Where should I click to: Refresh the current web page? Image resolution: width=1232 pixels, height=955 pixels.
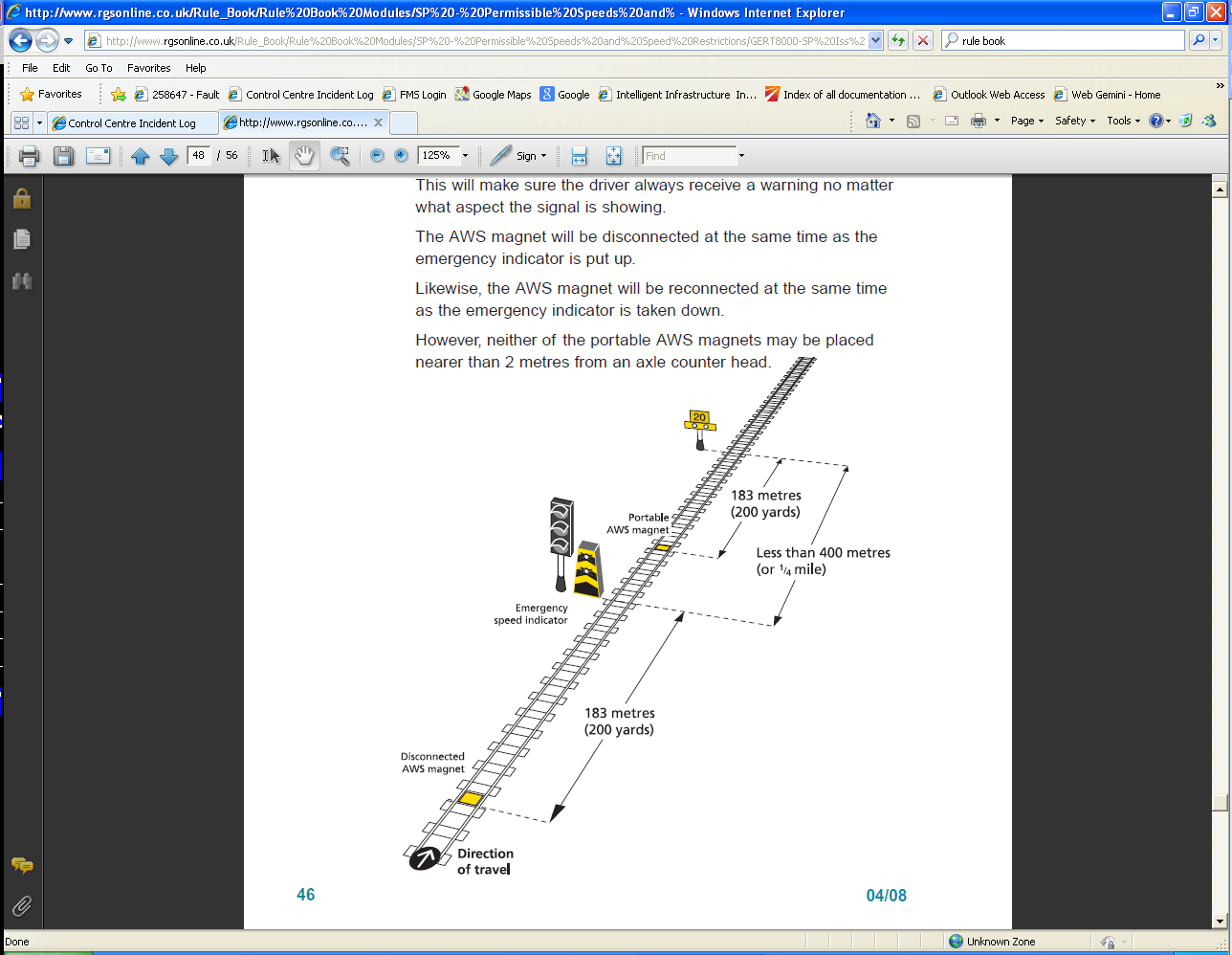click(x=898, y=40)
